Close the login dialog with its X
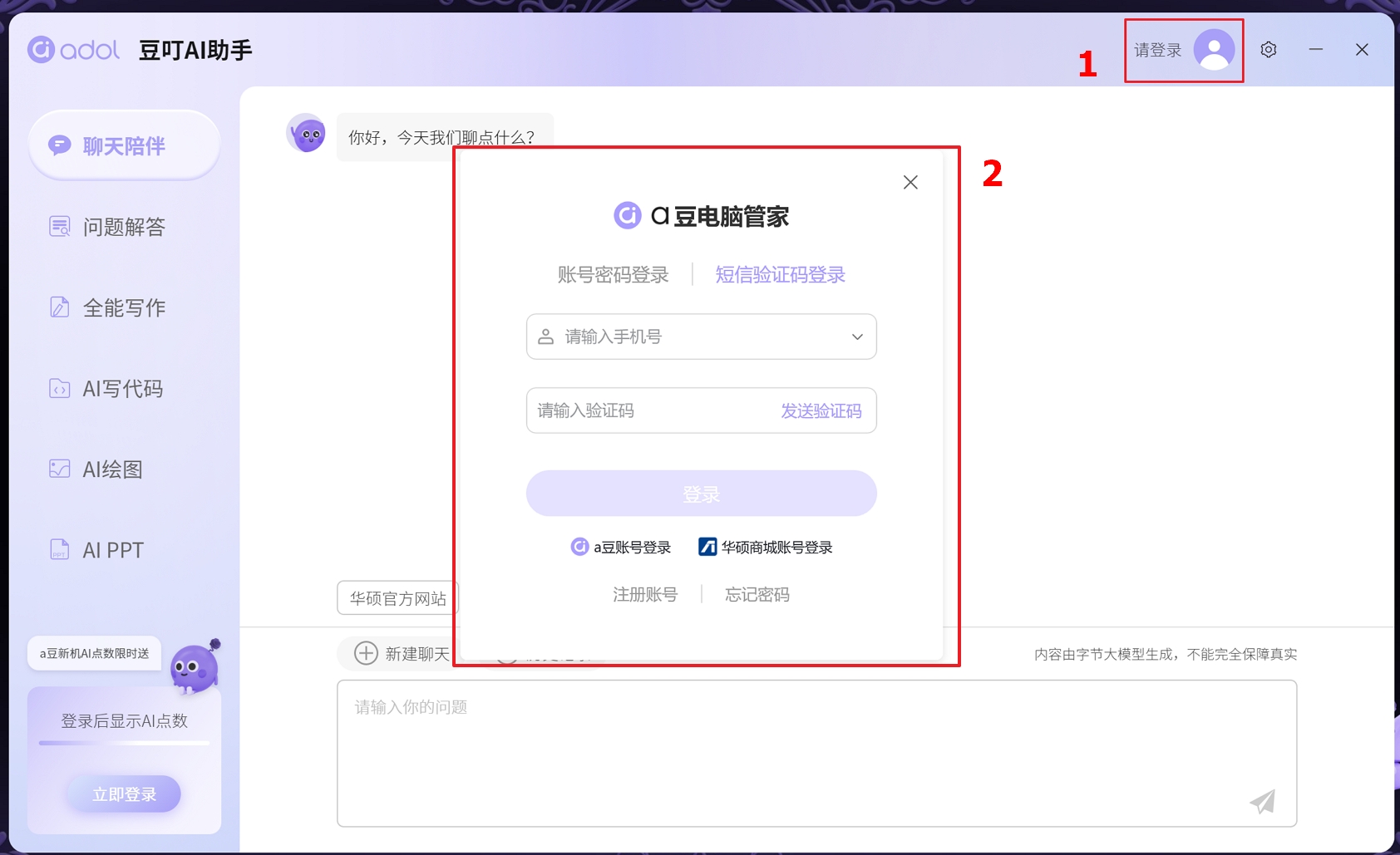This screenshot has height=855, width=1400. [x=910, y=182]
